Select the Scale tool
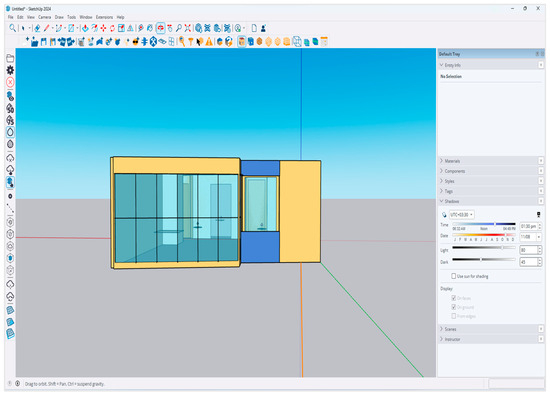This screenshot has height=395, width=550. [121, 28]
